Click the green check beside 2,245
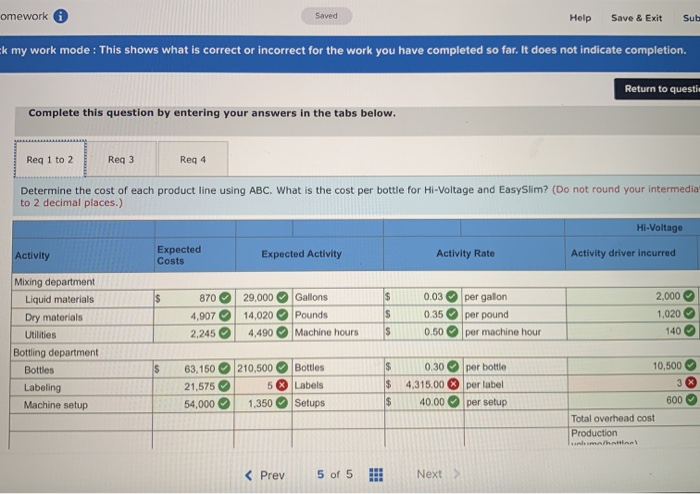Image resolution: width=700 pixels, height=494 pixels. [x=225, y=333]
